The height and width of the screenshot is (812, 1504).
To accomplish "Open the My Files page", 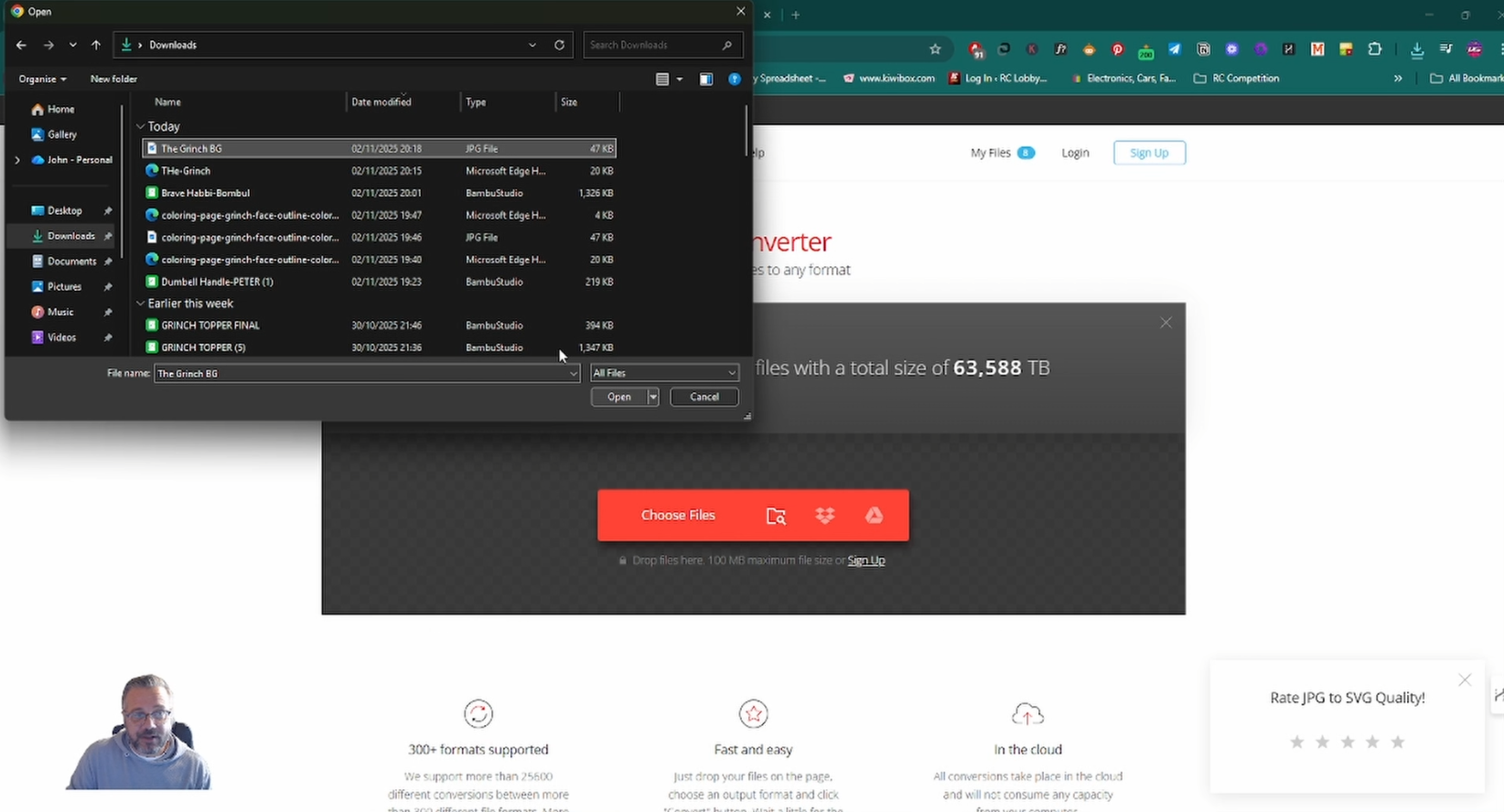I will pyautogui.click(x=990, y=153).
